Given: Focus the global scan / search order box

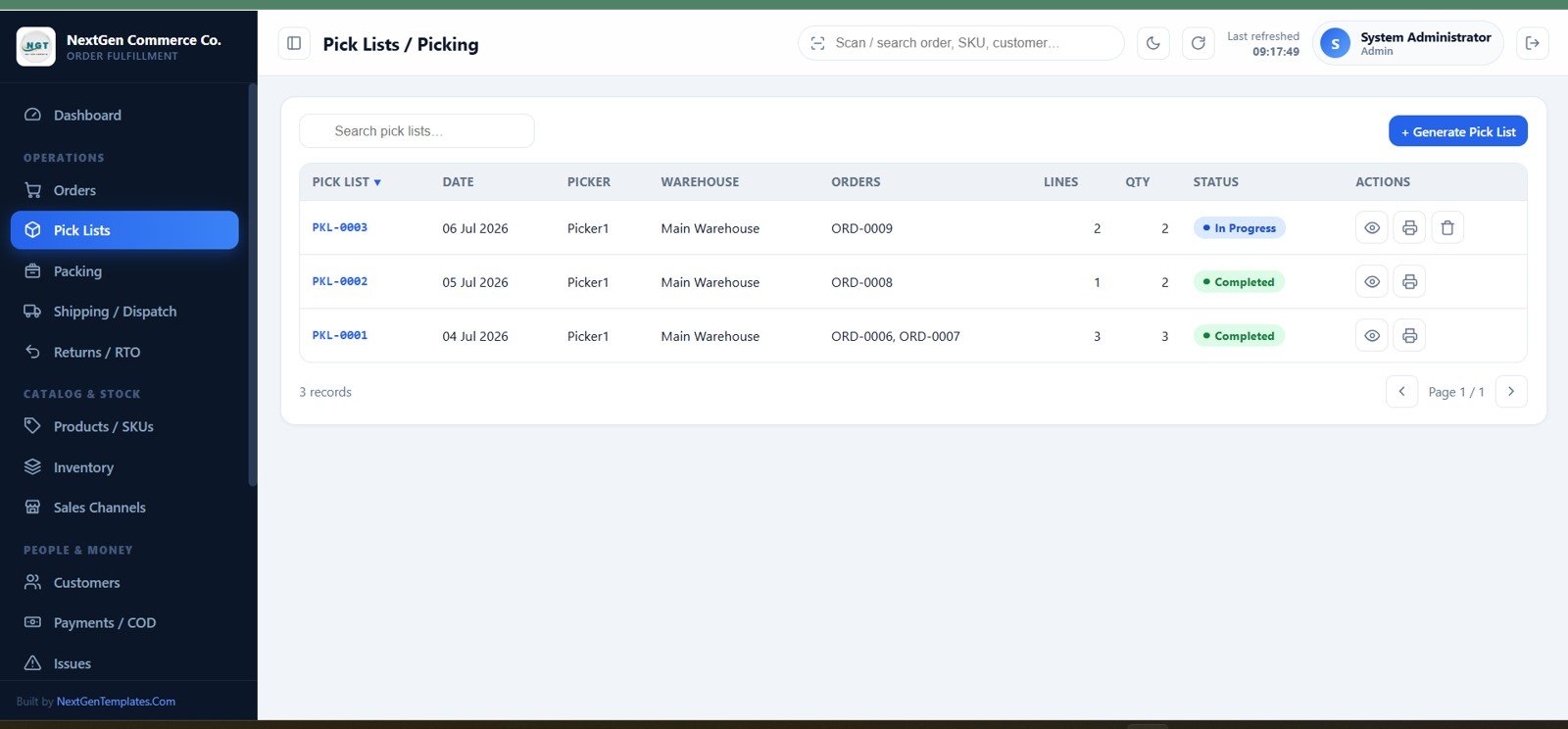Looking at the screenshot, I should [960, 43].
